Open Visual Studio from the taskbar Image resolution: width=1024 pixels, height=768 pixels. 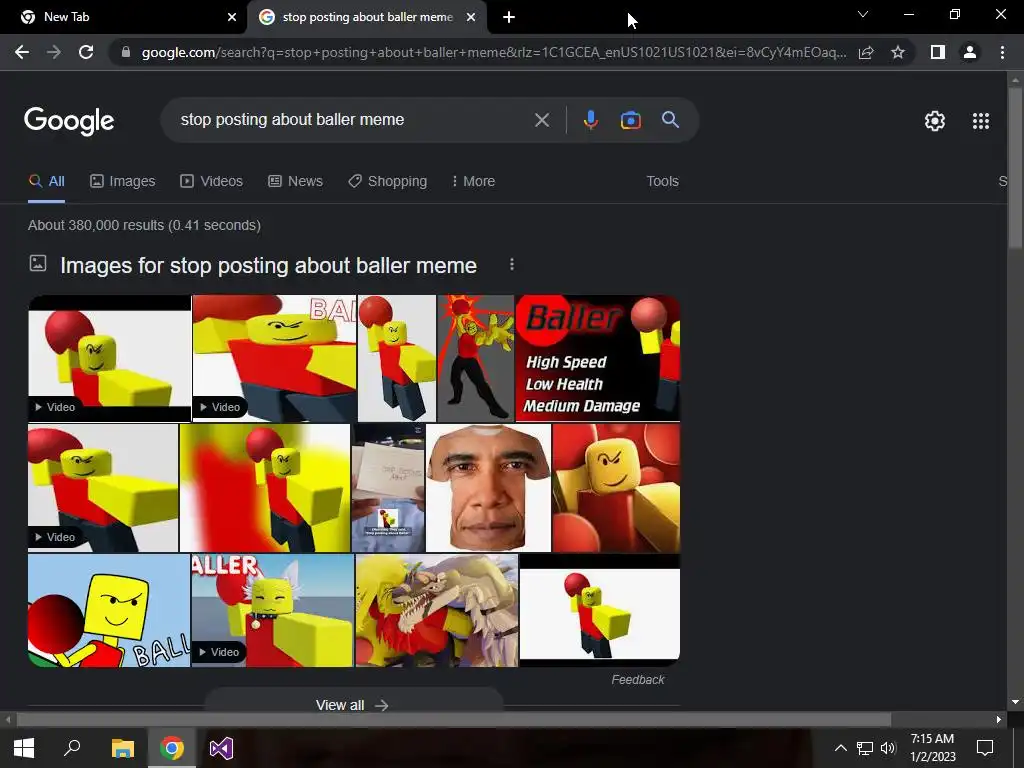(x=221, y=748)
